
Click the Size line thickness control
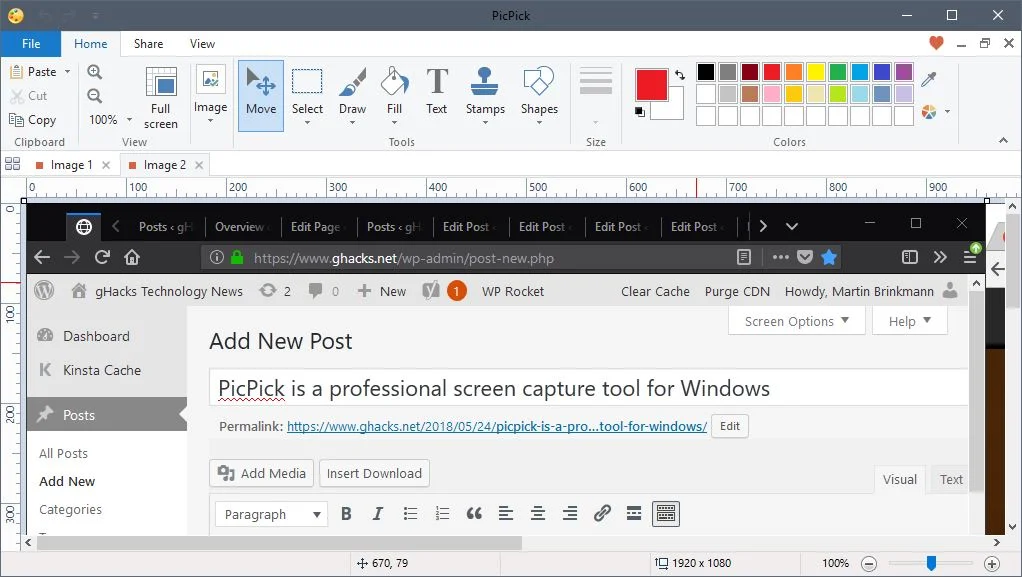point(596,95)
